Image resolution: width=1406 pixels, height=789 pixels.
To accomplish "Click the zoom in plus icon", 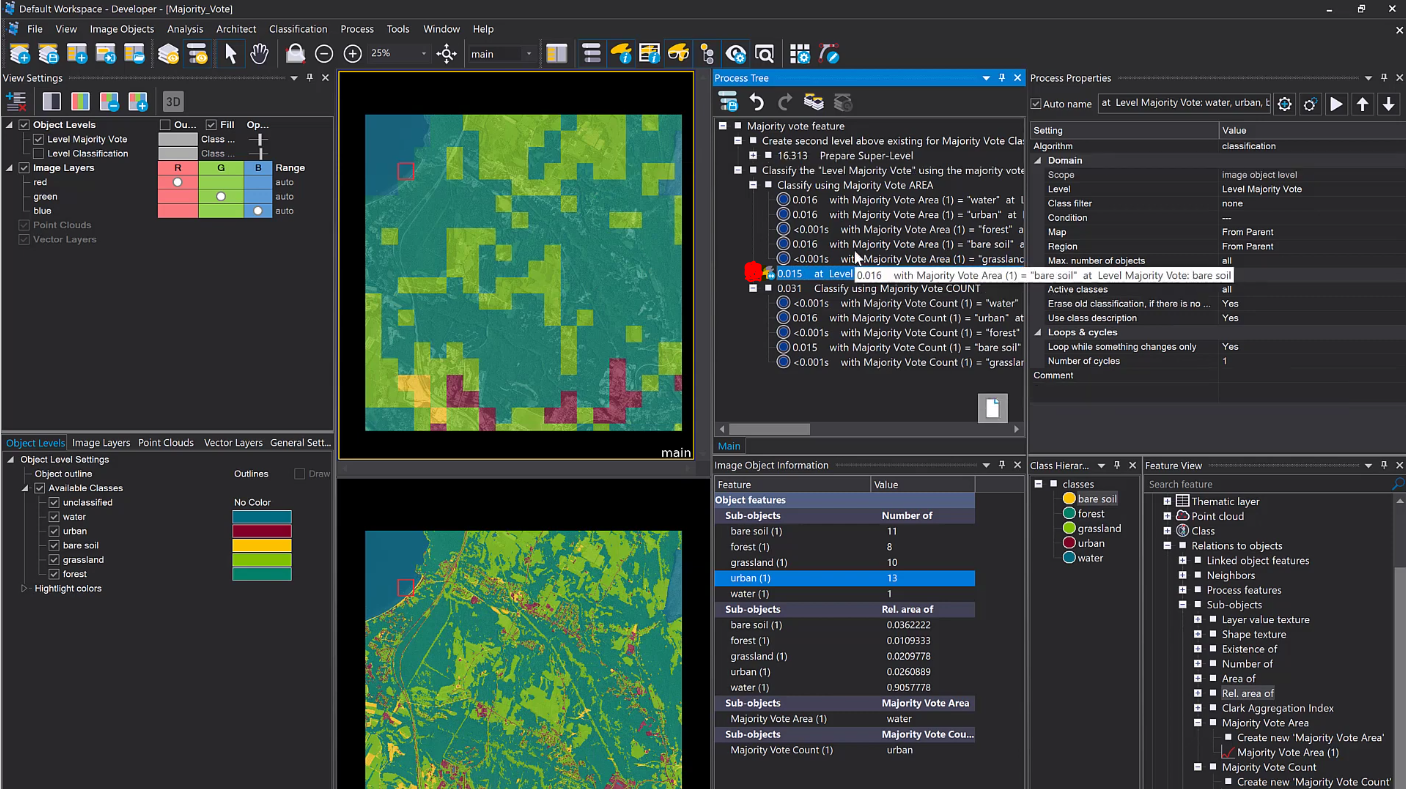I will coord(352,54).
